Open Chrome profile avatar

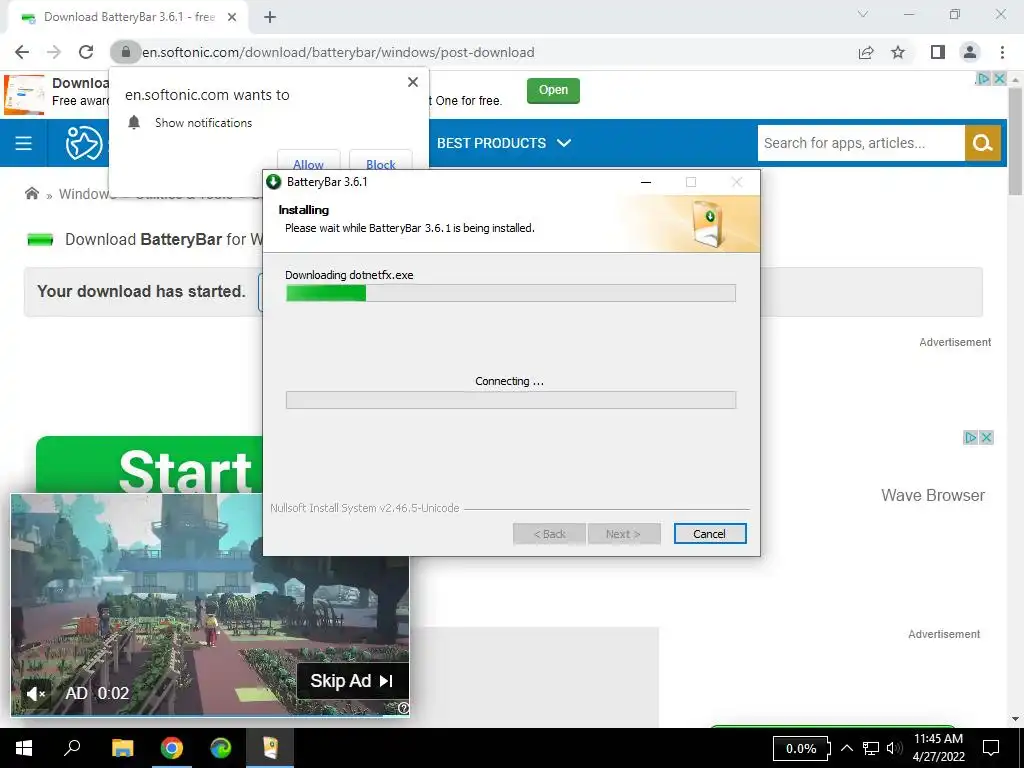pos(970,52)
